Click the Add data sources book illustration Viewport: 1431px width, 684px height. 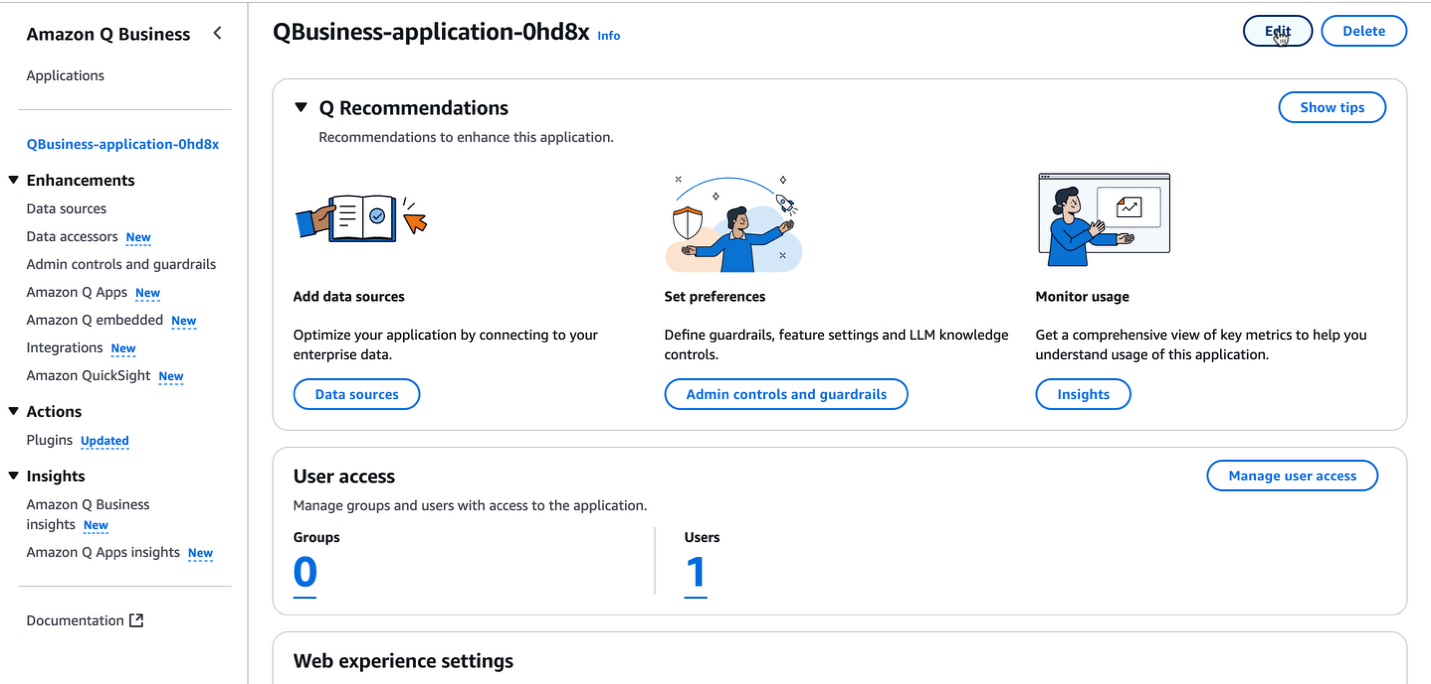[360, 217]
